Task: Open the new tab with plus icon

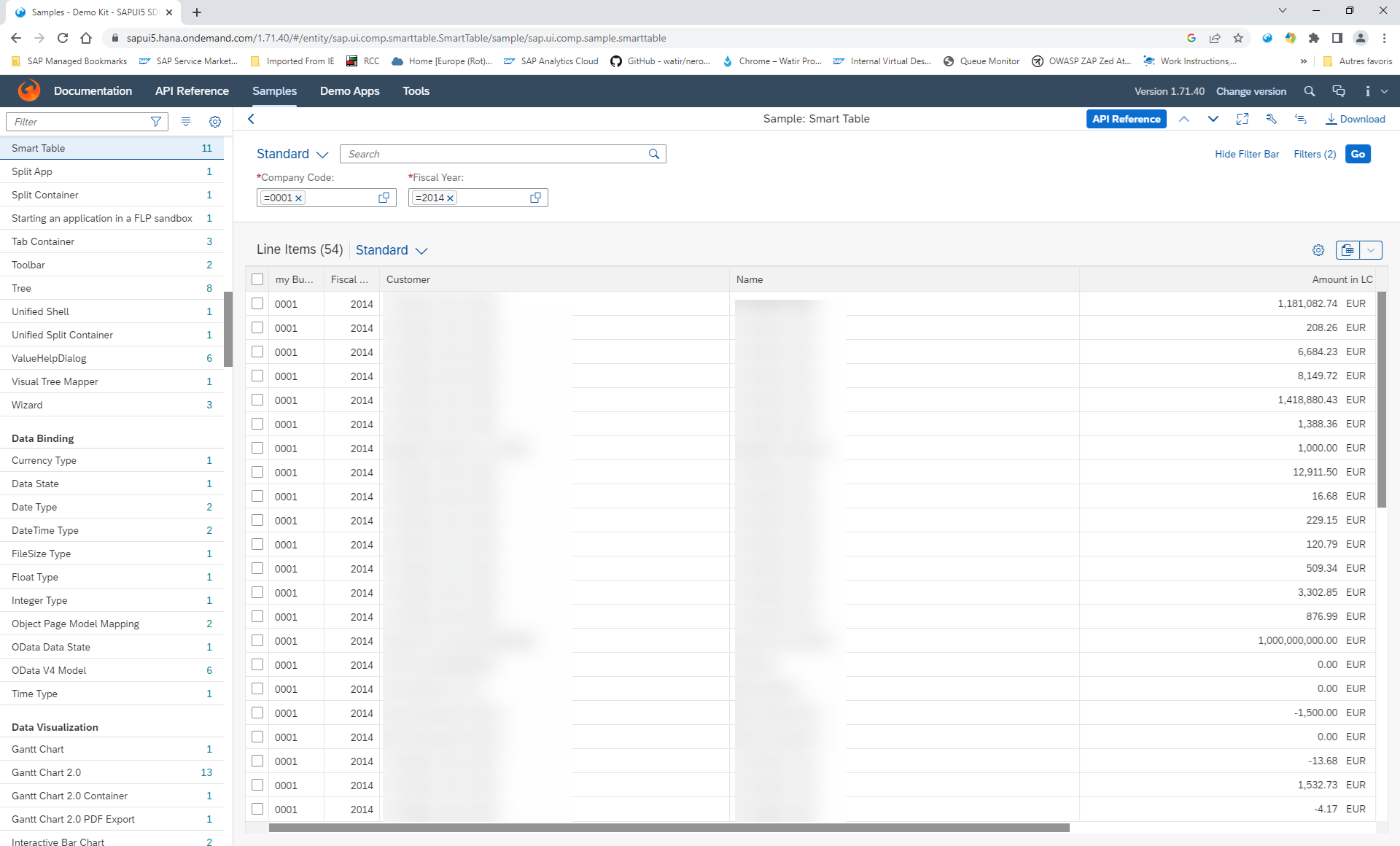Action: [x=197, y=12]
